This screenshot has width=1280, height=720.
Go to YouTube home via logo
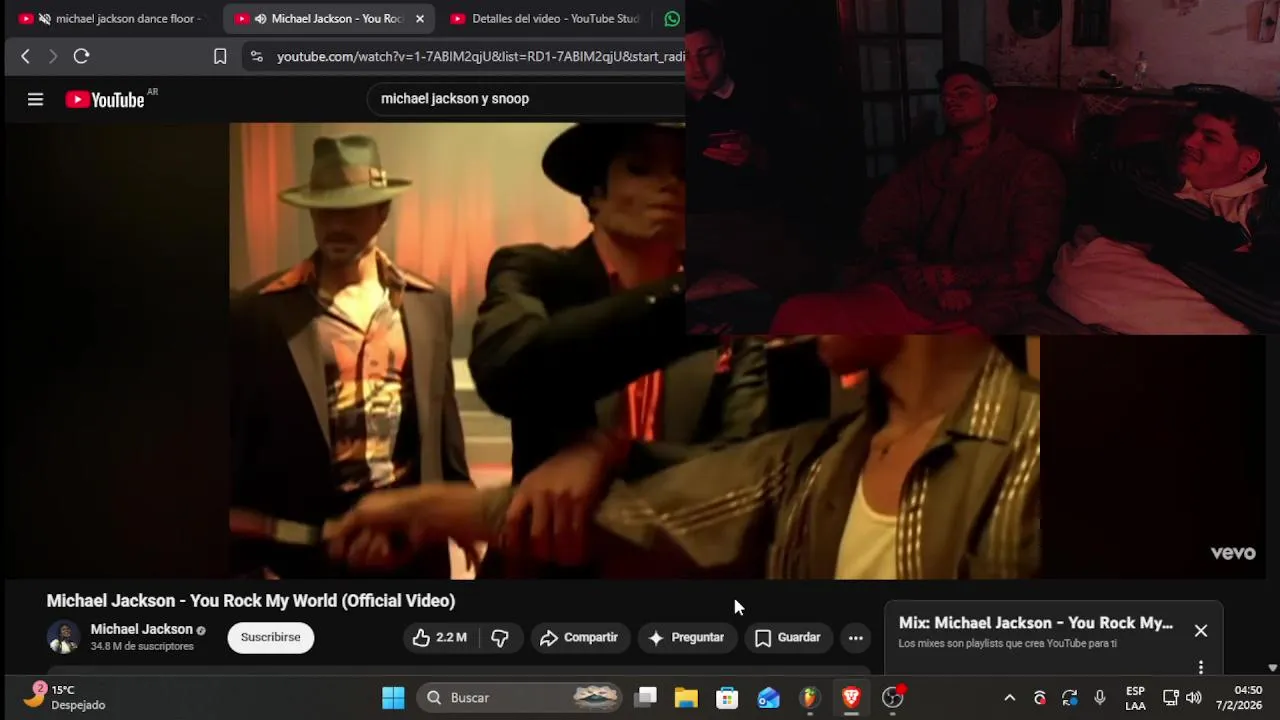(105, 99)
